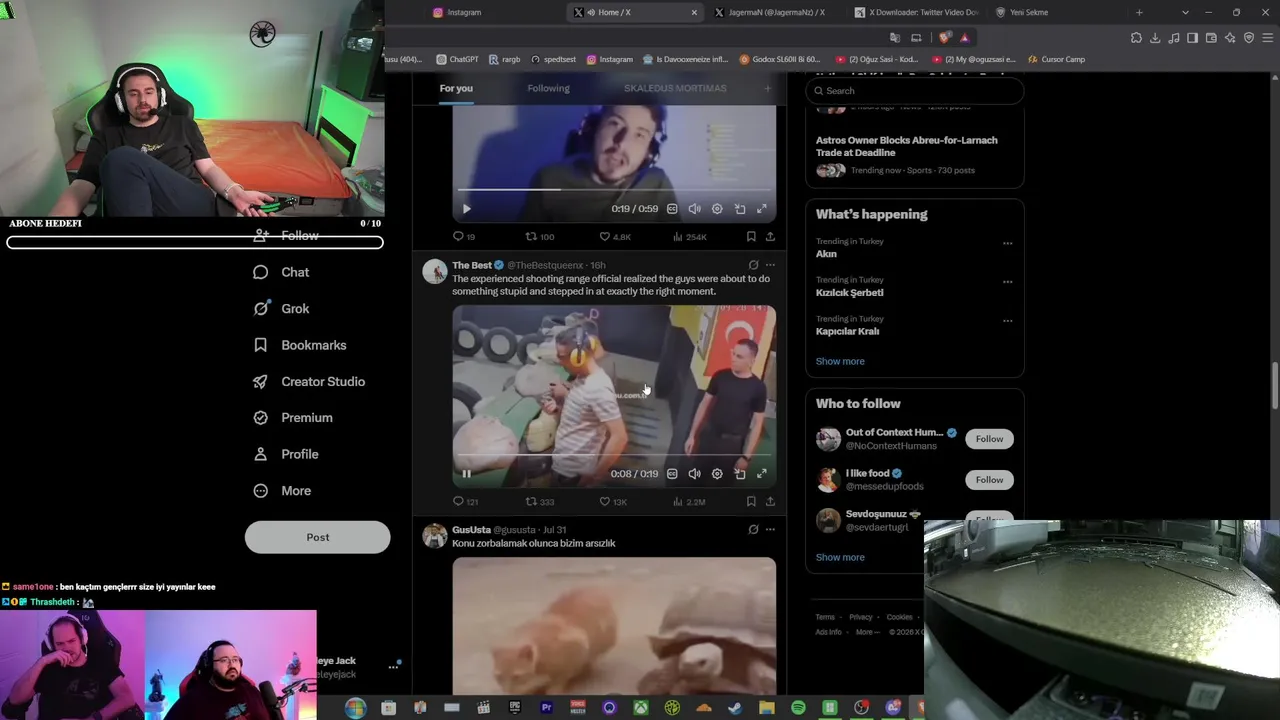Open the ChatGPT bookmark
The width and height of the screenshot is (1280, 720).
[x=458, y=59]
